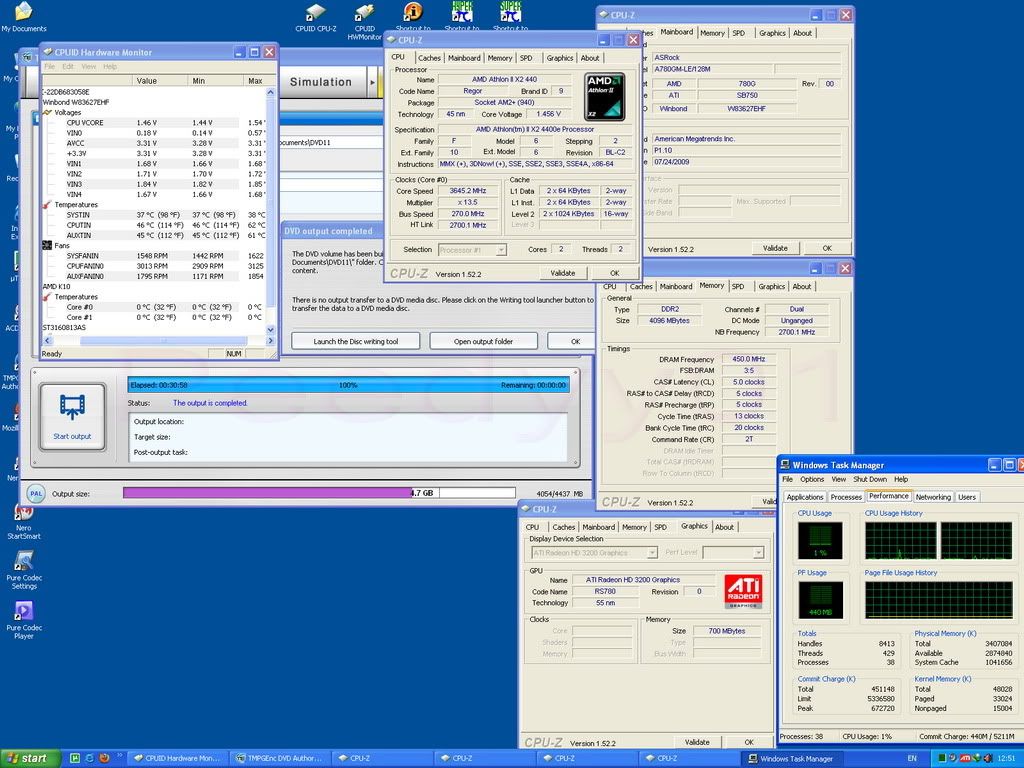Click the HWMonitor vertical scroll down arrow
The height and width of the screenshot is (768, 1024).
(x=270, y=330)
